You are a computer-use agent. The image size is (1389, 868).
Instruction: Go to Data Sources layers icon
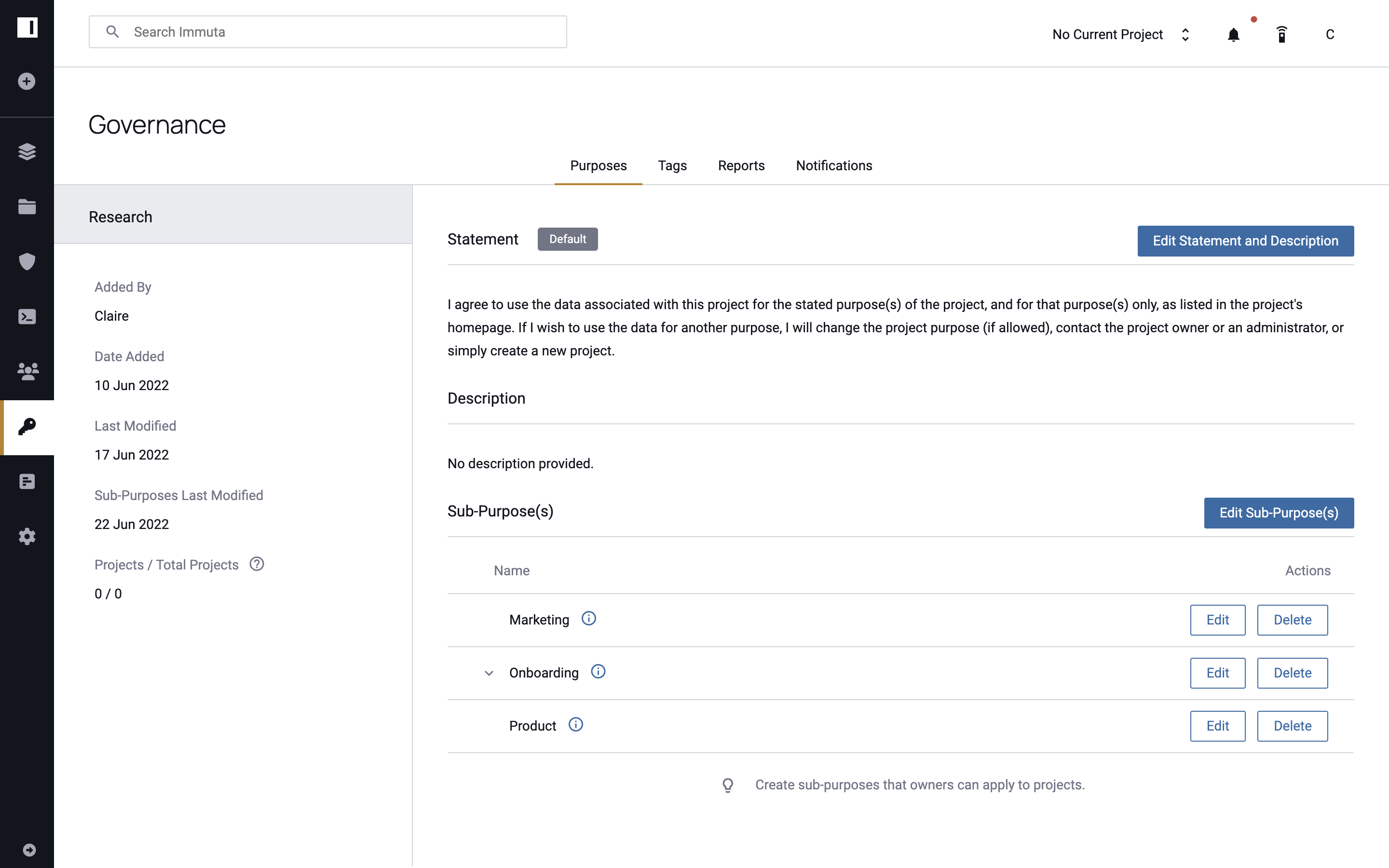coord(27,151)
